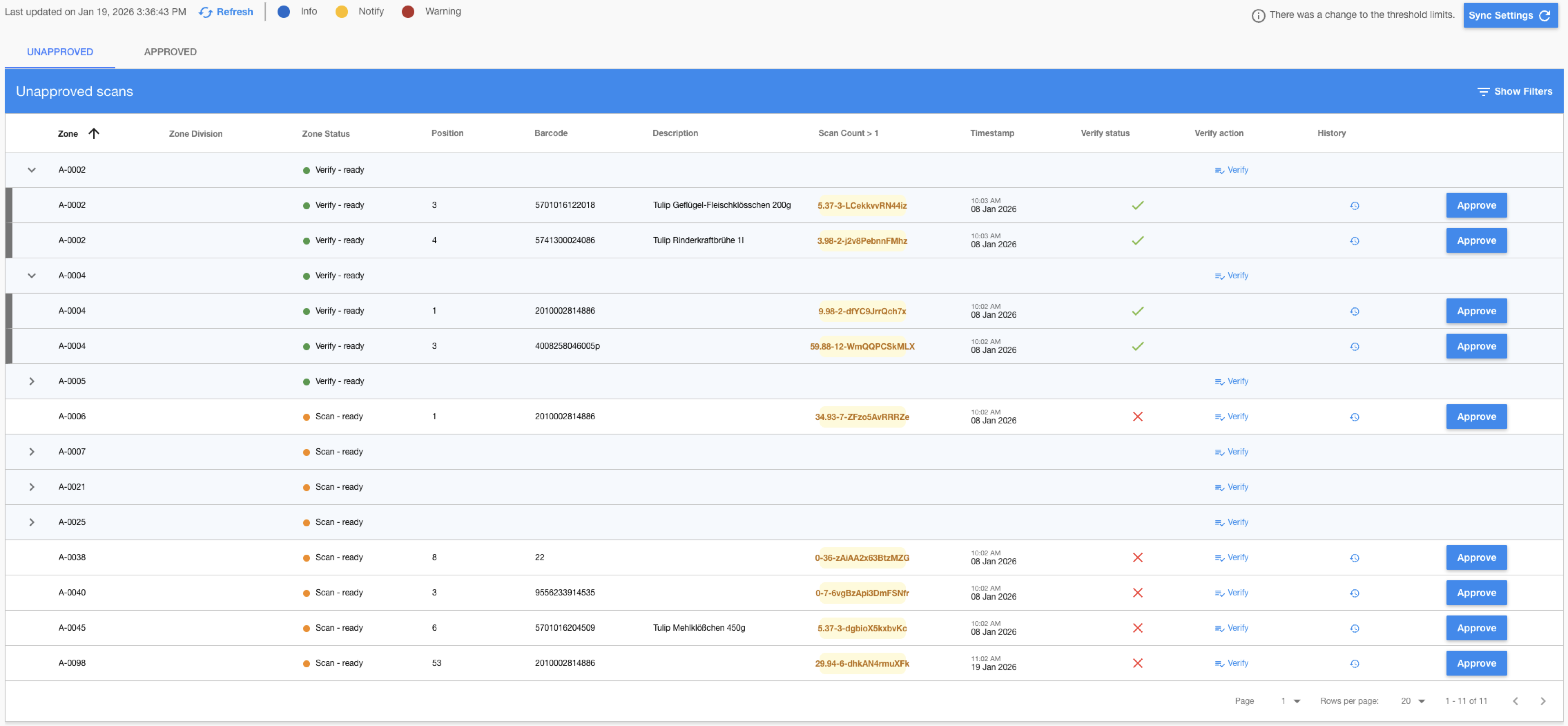This screenshot has width=1568, height=726.
Task: Click next page arrow in pagination
Action: tap(1542, 701)
